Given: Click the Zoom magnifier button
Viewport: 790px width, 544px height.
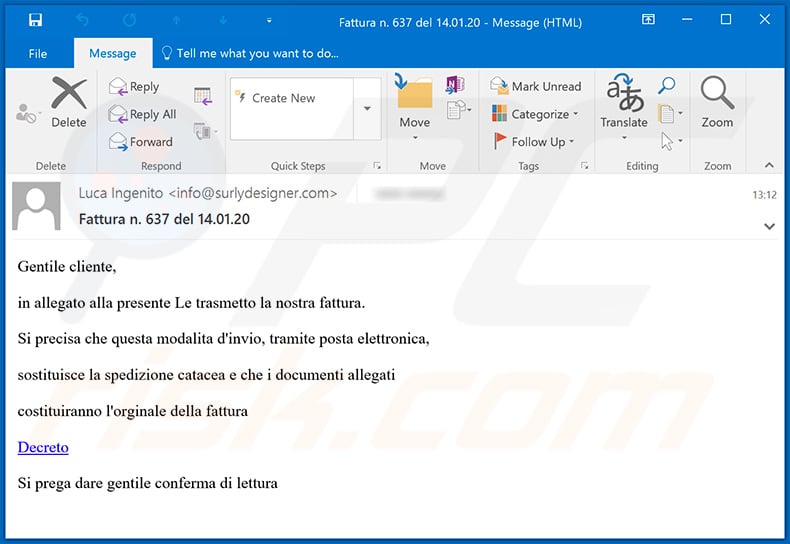Looking at the screenshot, I should click(x=717, y=102).
